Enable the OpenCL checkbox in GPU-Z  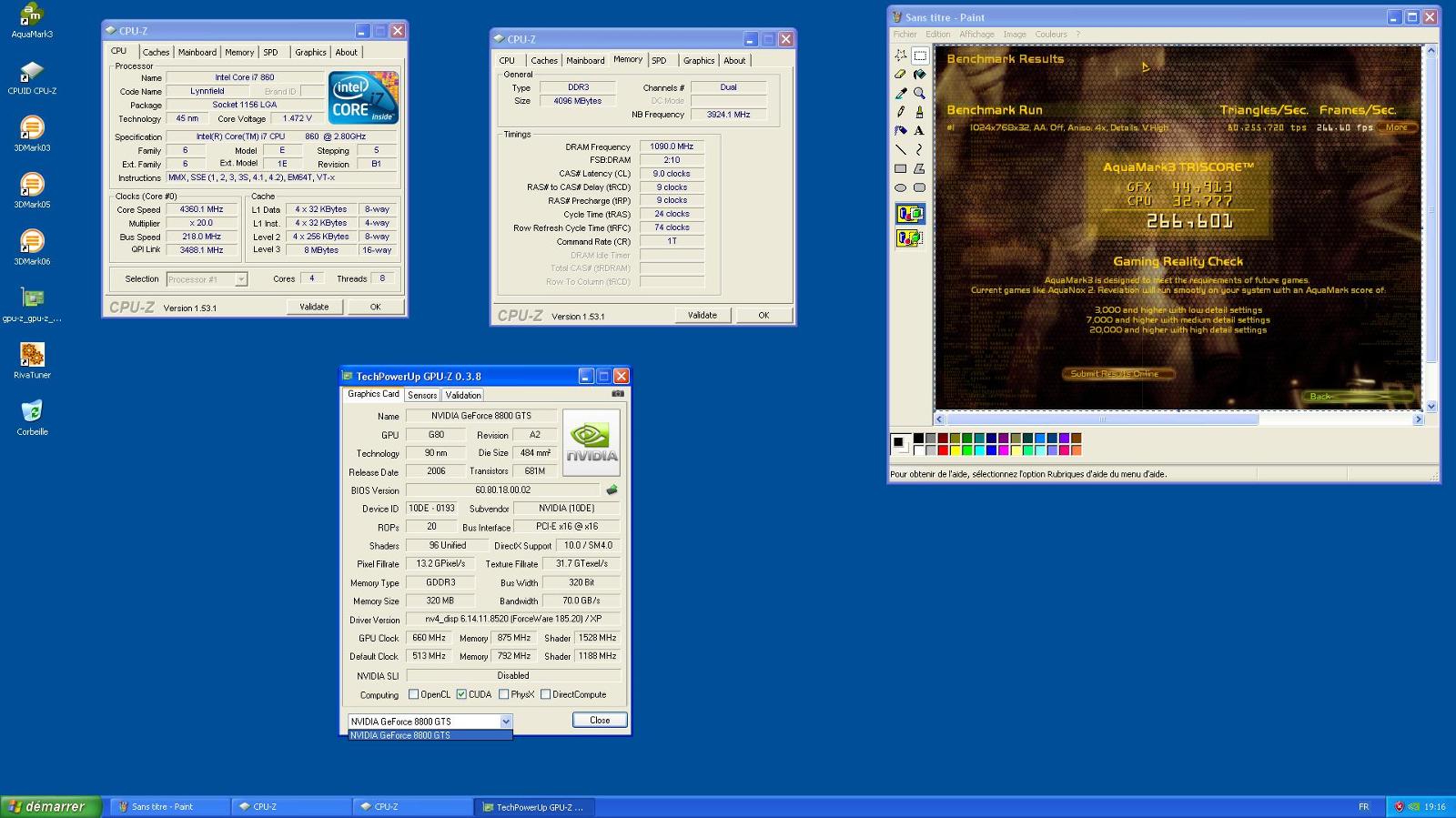click(414, 694)
